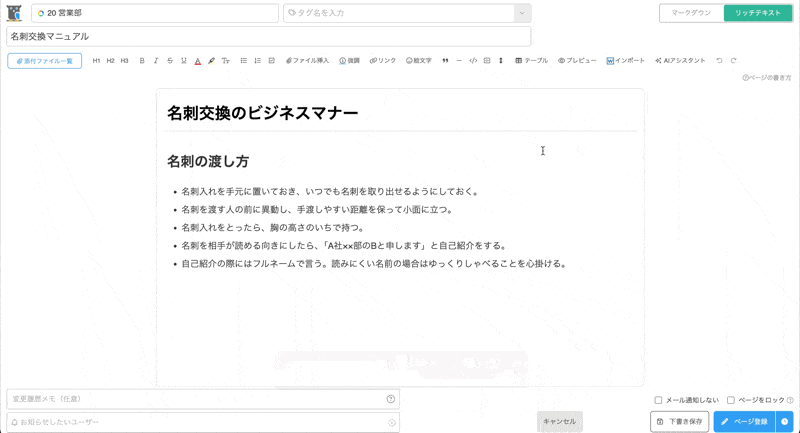Toggle bold text formatting

click(142, 61)
